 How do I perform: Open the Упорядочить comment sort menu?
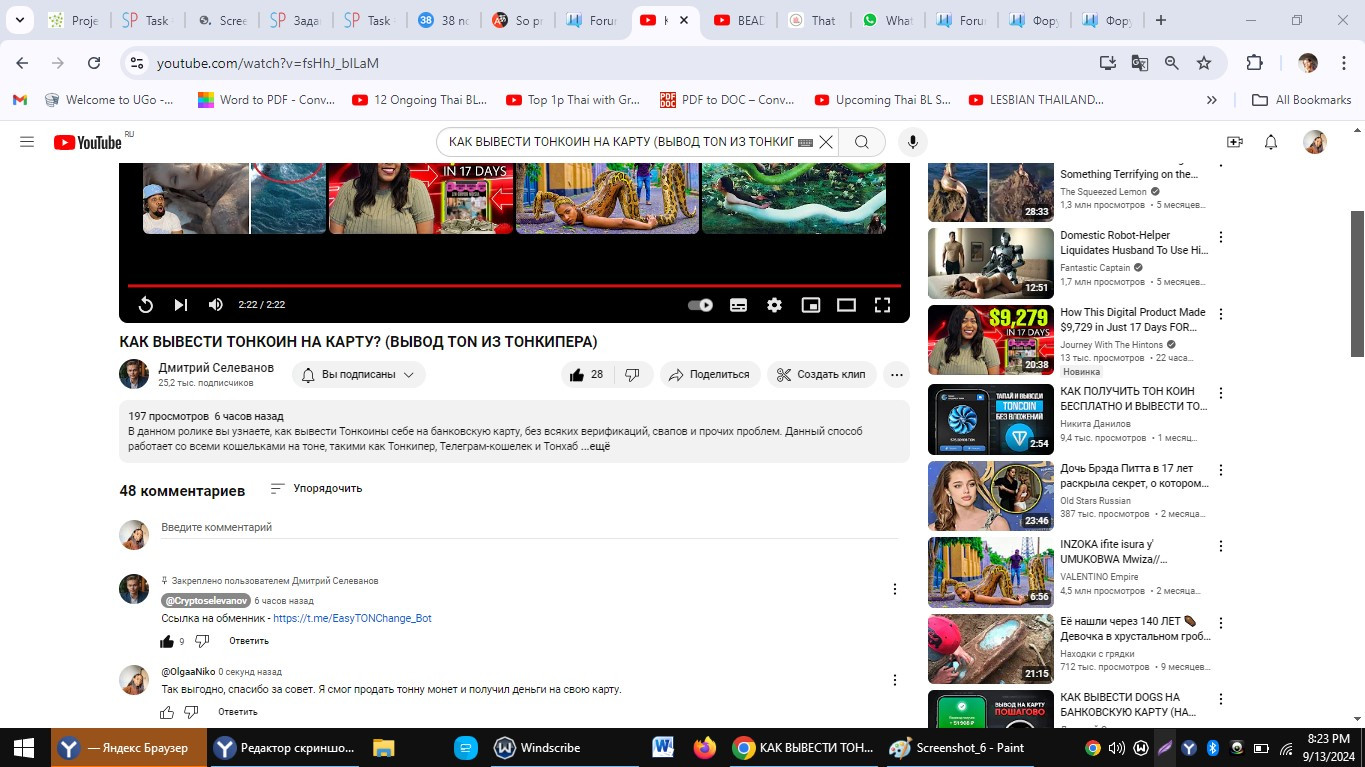pyautogui.click(x=316, y=488)
